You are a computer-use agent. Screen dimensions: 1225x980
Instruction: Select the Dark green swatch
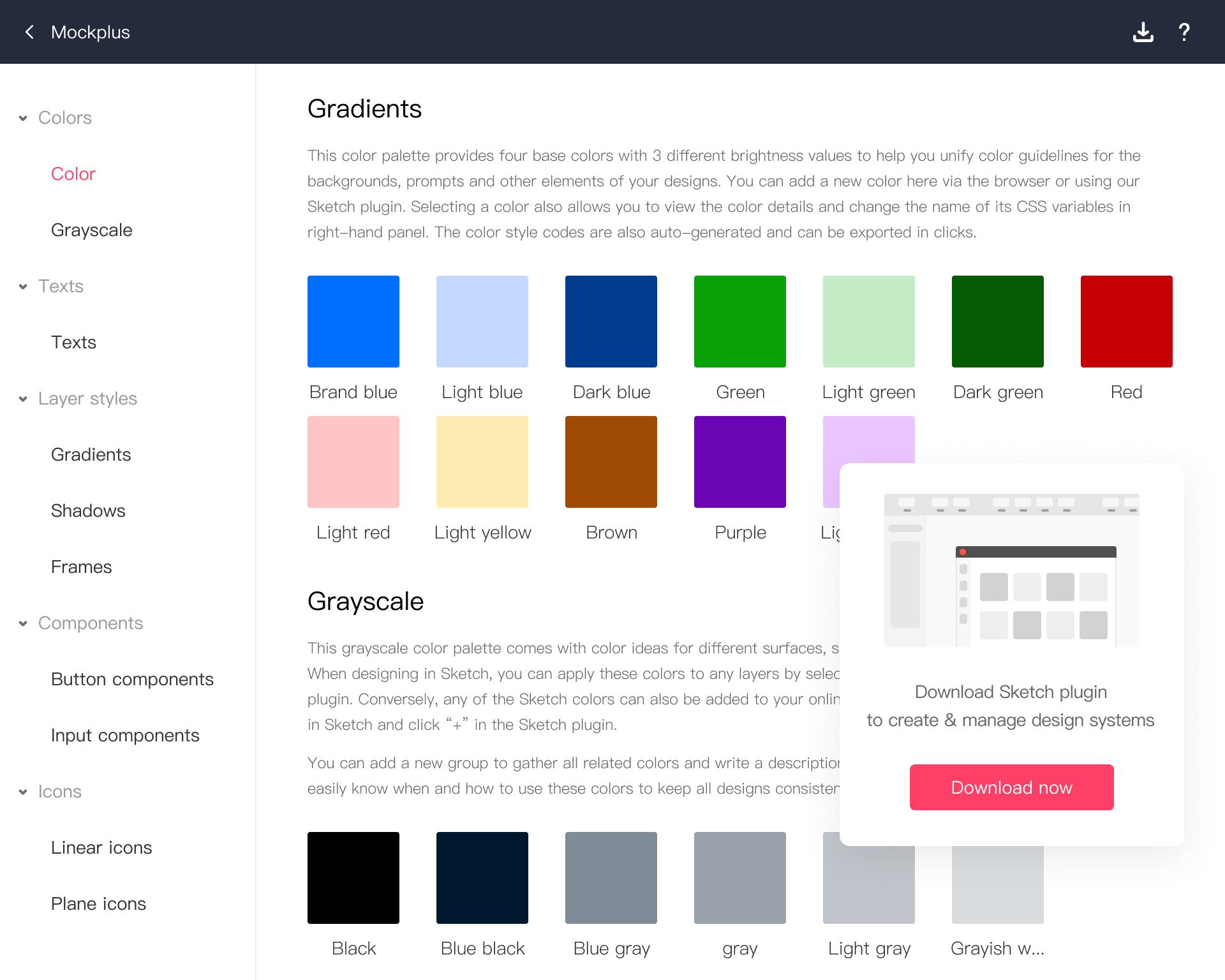[x=997, y=322]
